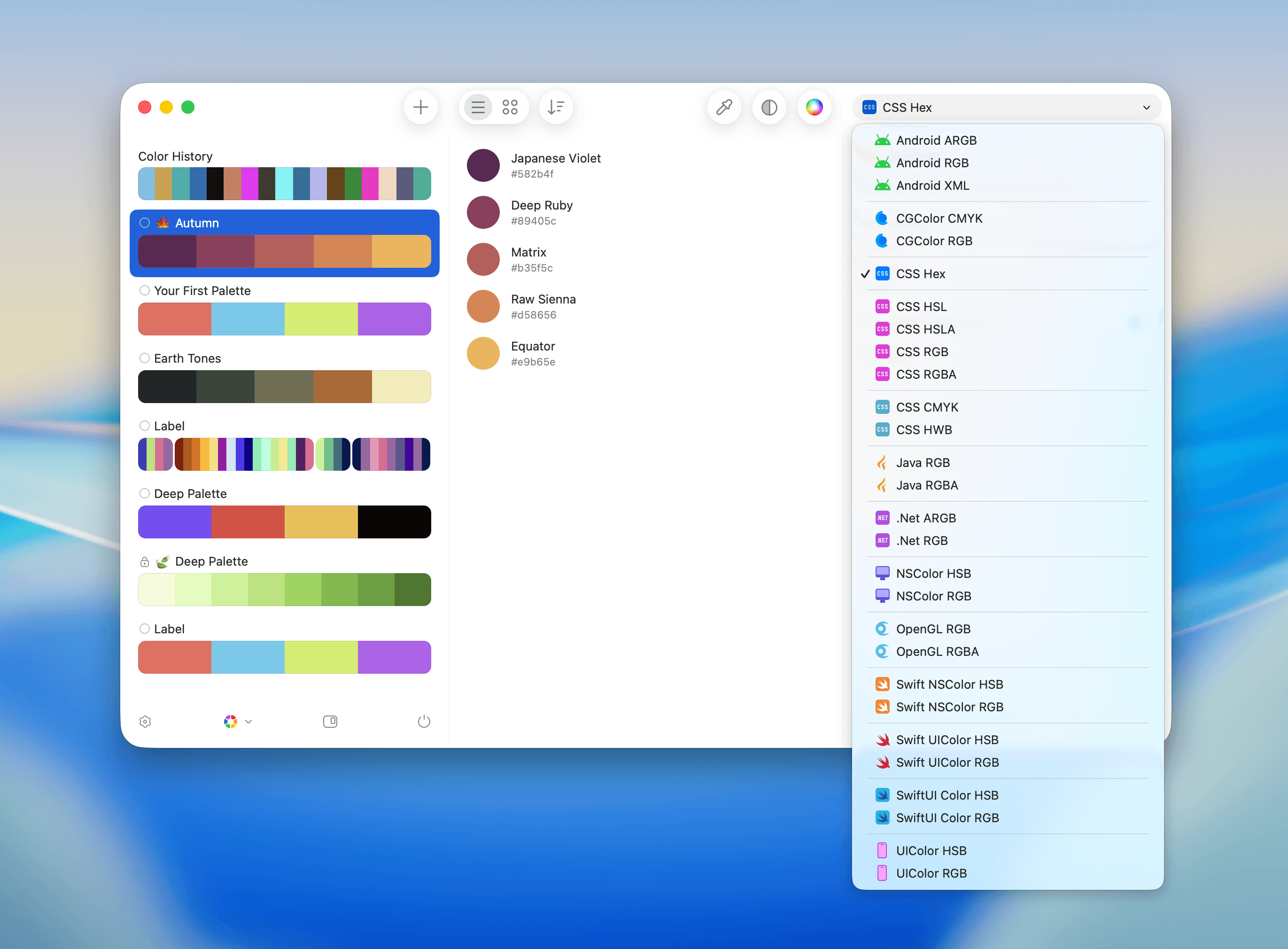Screen dimensions: 1288x949
Task: Click the maple leaf icon on Autumn
Action: coord(163,223)
